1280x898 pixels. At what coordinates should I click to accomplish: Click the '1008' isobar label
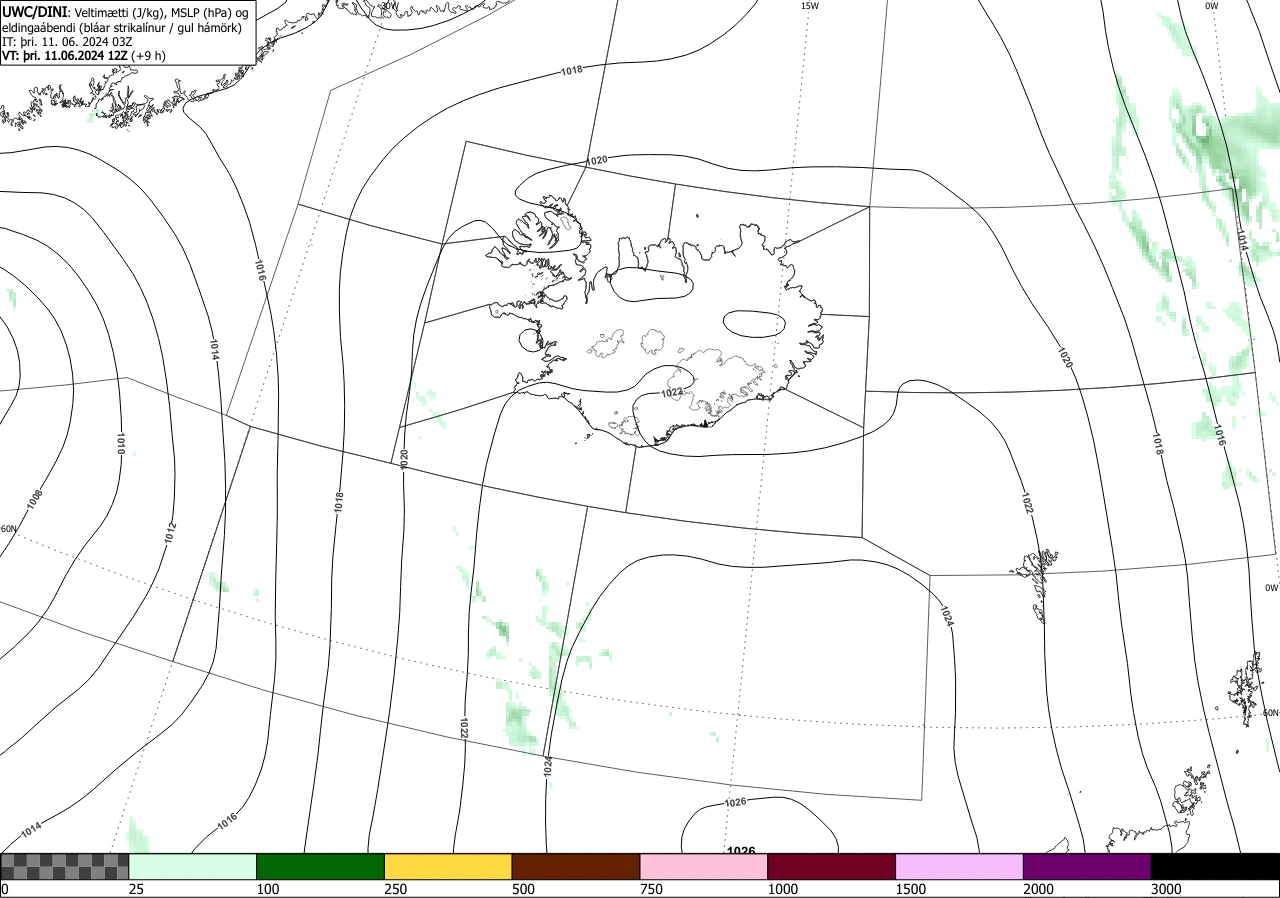[x=35, y=499]
